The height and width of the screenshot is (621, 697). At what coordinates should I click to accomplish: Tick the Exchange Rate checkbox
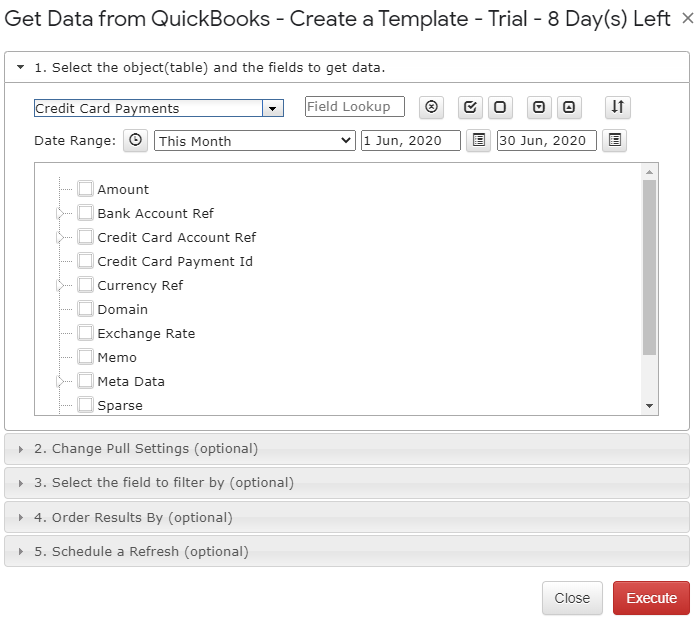tap(85, 333)
